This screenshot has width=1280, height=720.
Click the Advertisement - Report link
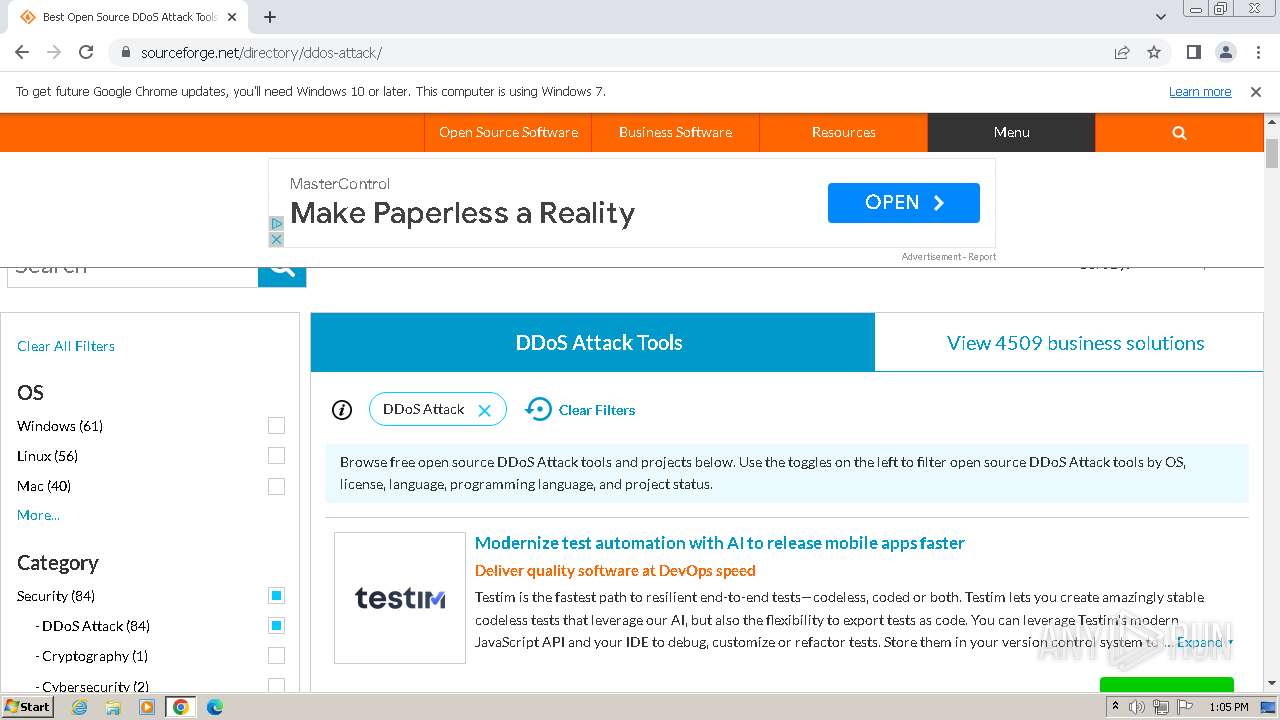coord(949,257)
